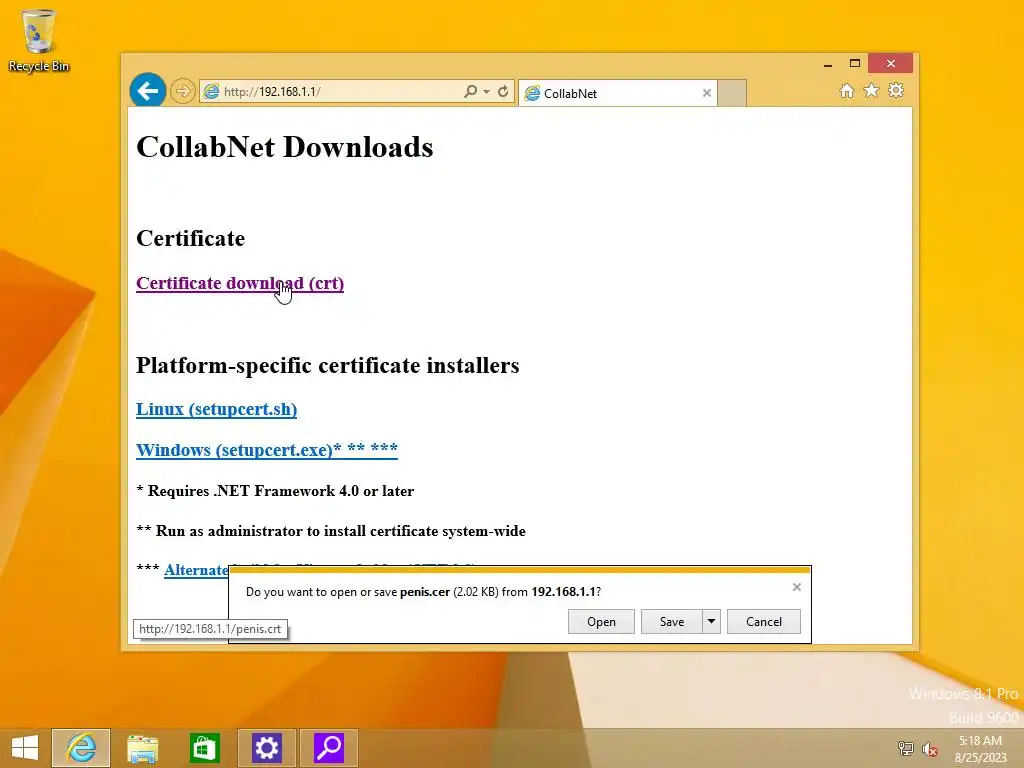Click the browser Forward arrow button
The image size is (1024, 768).
coord(183,91)
